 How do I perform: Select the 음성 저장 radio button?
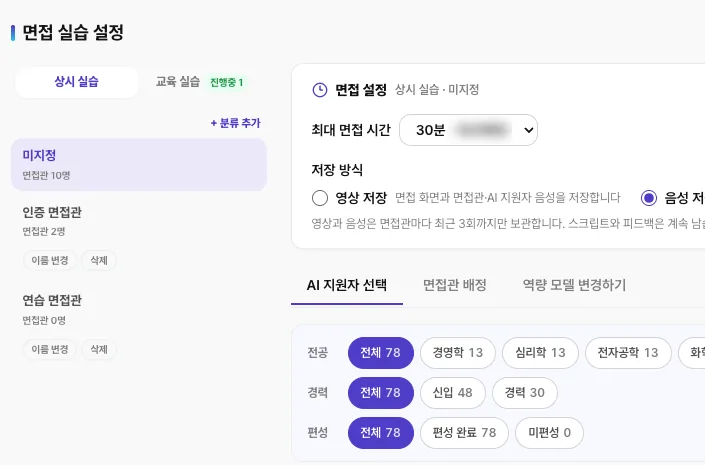click(x=649, y=198)
